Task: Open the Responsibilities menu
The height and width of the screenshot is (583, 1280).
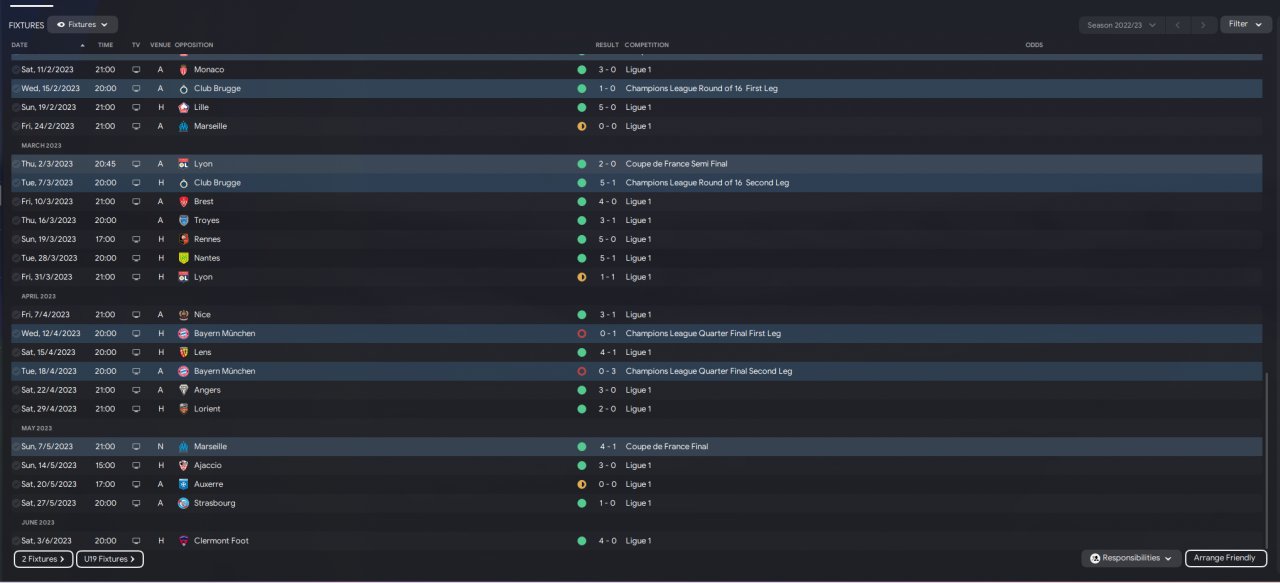Action: 1131,558
